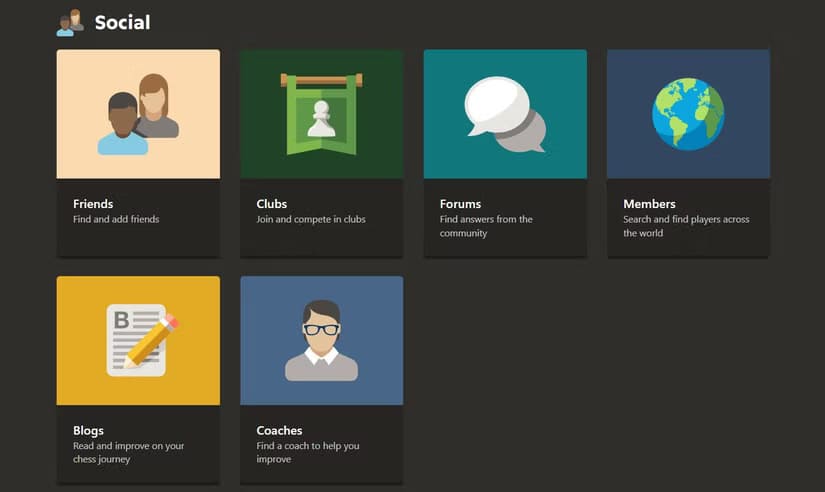Click the "Find and add friends" description
The image size is (825, 492).
pos(116,219)
